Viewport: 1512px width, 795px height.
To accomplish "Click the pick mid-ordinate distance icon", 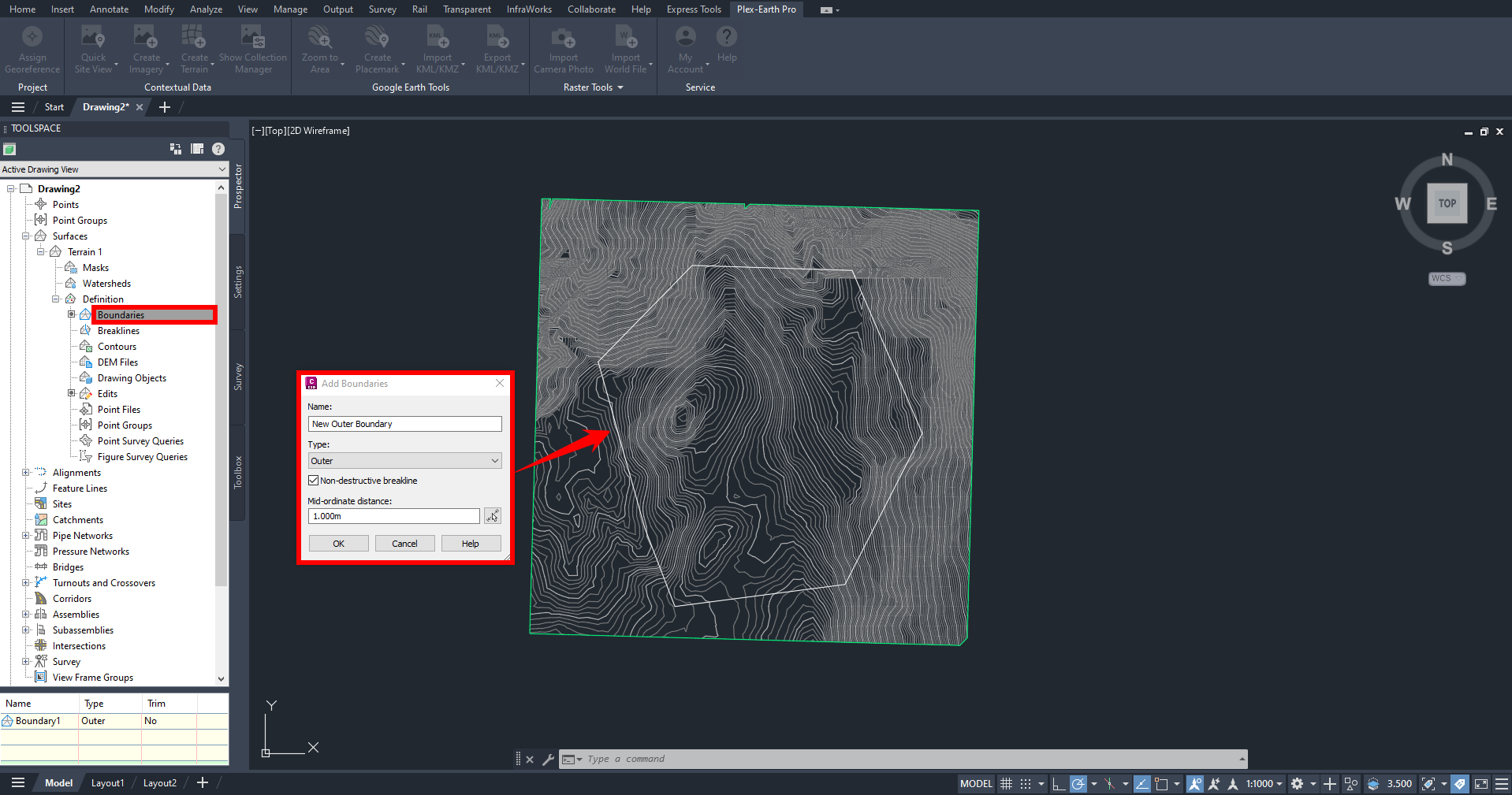I will (x=492, y=516).
